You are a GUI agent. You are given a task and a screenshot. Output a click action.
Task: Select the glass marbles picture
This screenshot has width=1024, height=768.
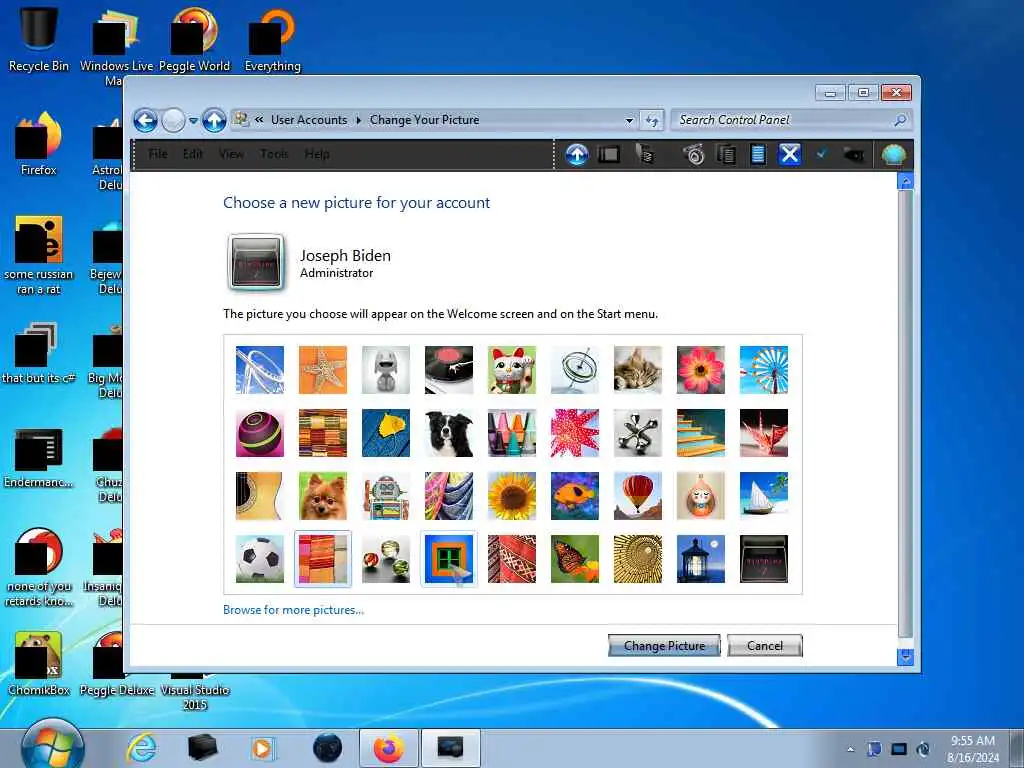pyautogui.click(x=386, y=559)
